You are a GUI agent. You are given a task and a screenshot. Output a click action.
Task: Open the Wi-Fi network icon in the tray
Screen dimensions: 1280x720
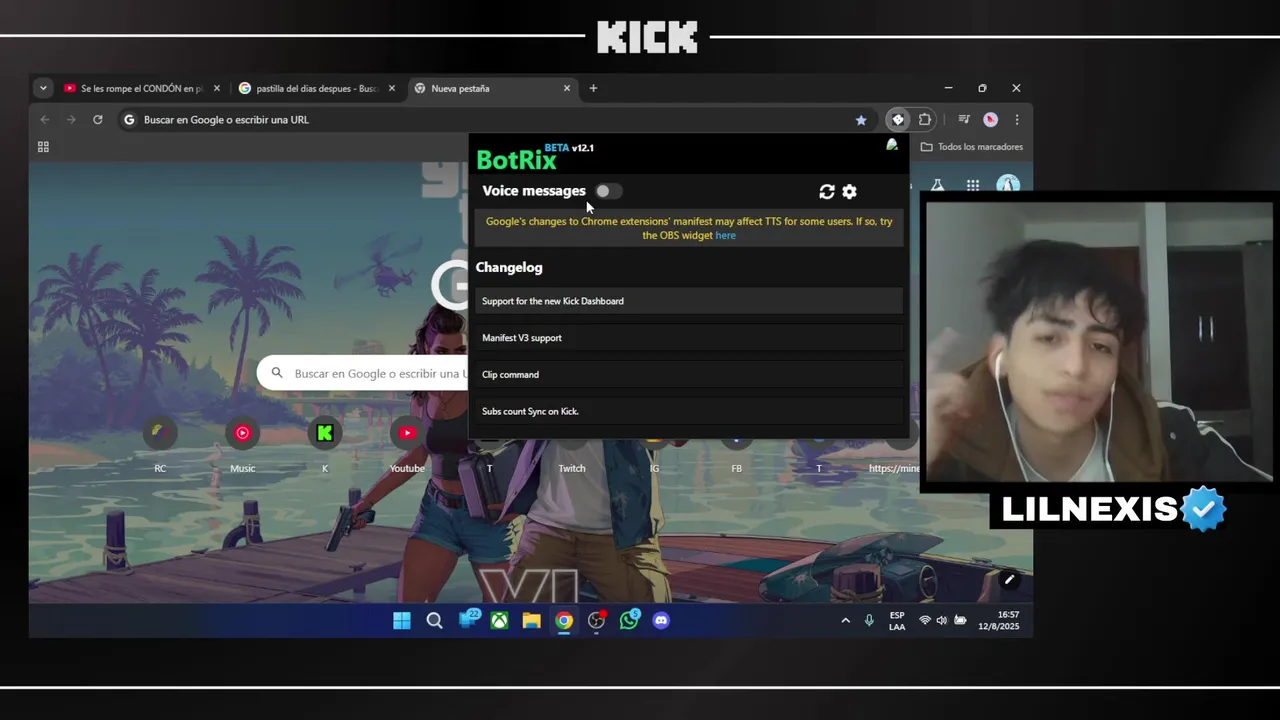(924, 621)
